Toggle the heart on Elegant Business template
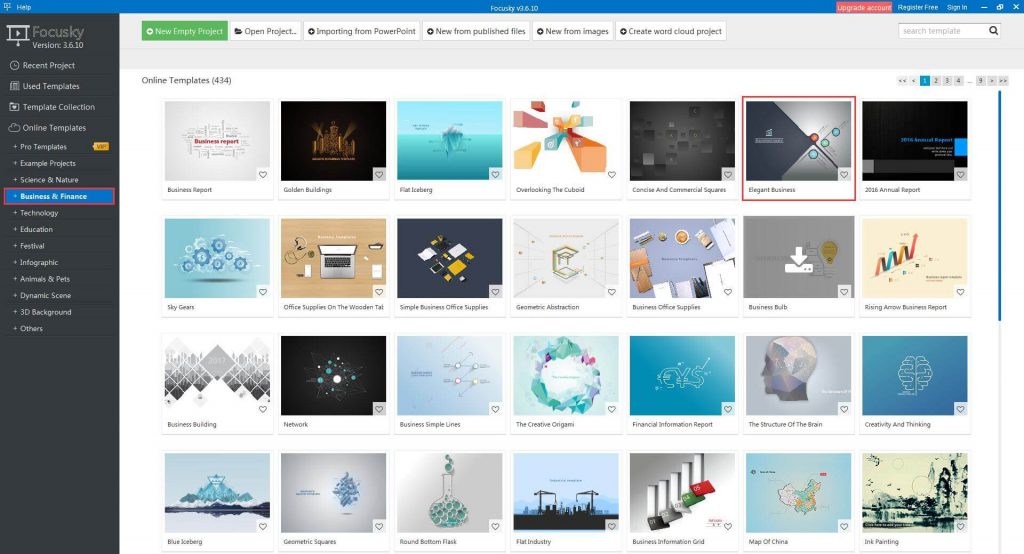The height and width of the screenshot is (554, 1024). pos(843,174)
